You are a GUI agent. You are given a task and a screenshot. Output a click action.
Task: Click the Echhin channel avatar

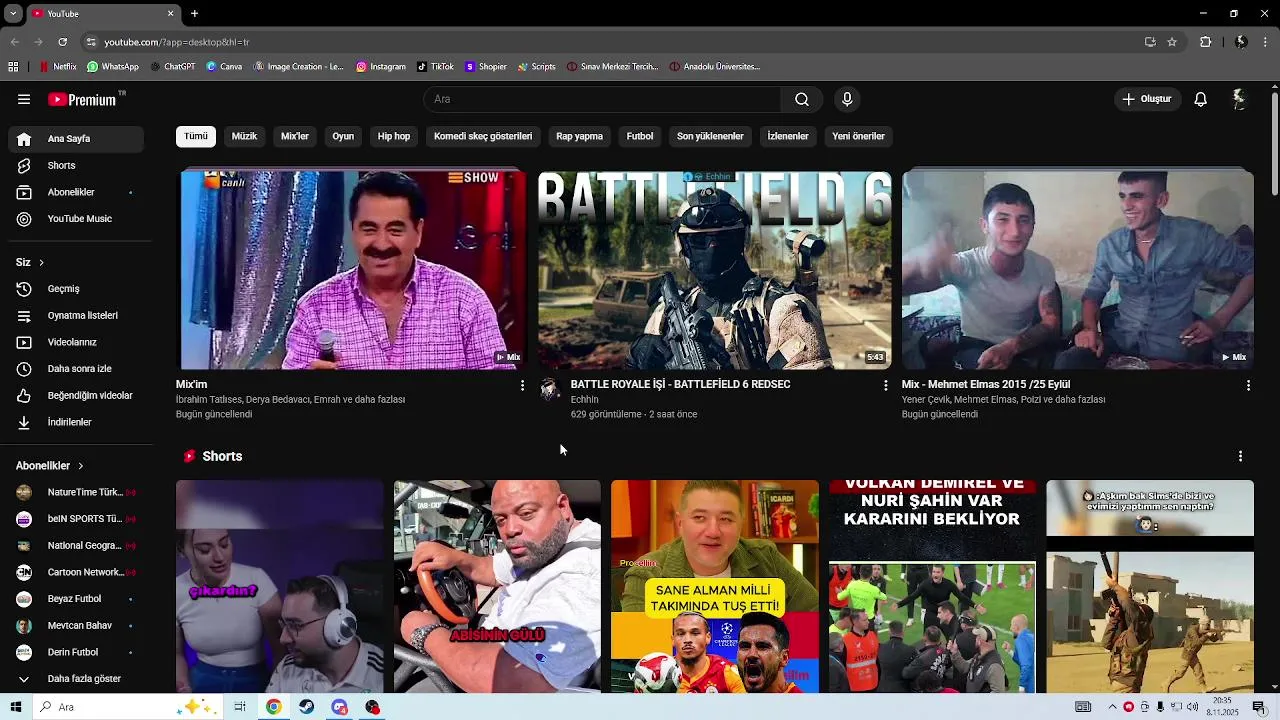click(549, 389)
